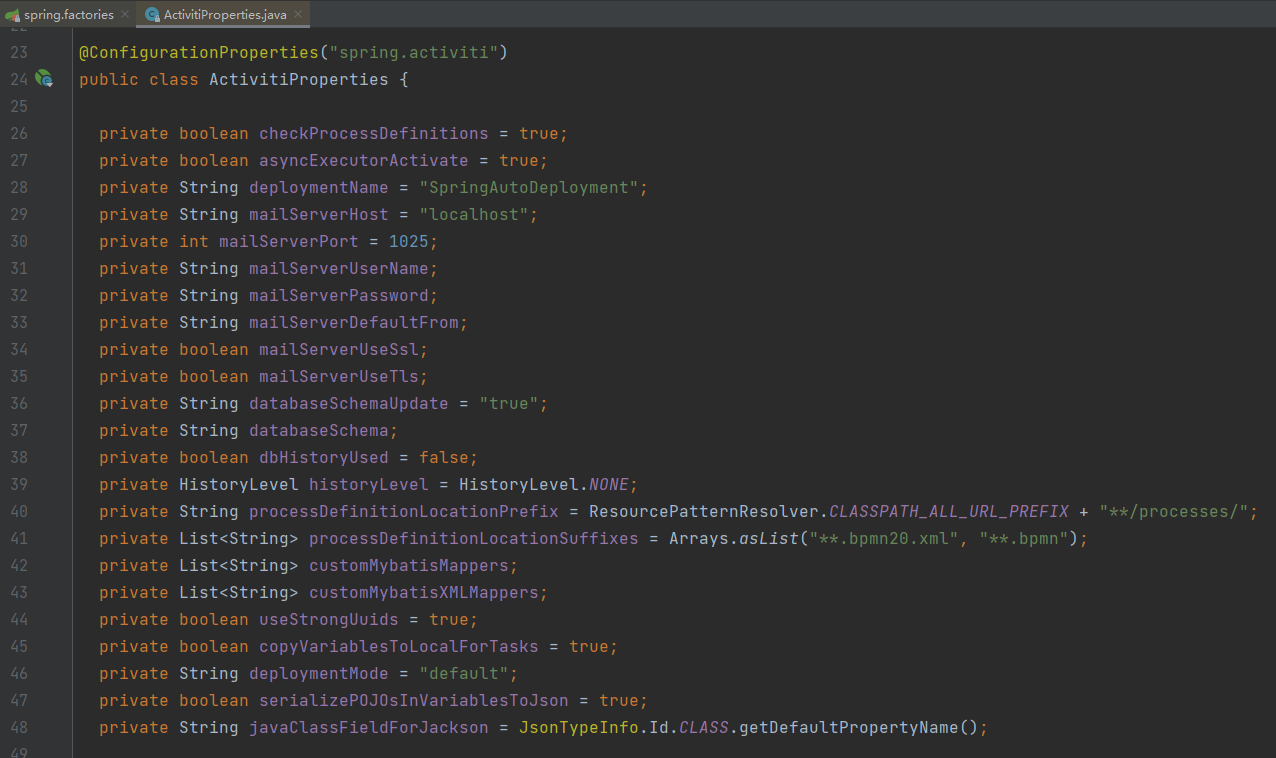Click the HistoryLevel type on line 39
Viewport: 1276px width, 758px height.
coord(239,484)
